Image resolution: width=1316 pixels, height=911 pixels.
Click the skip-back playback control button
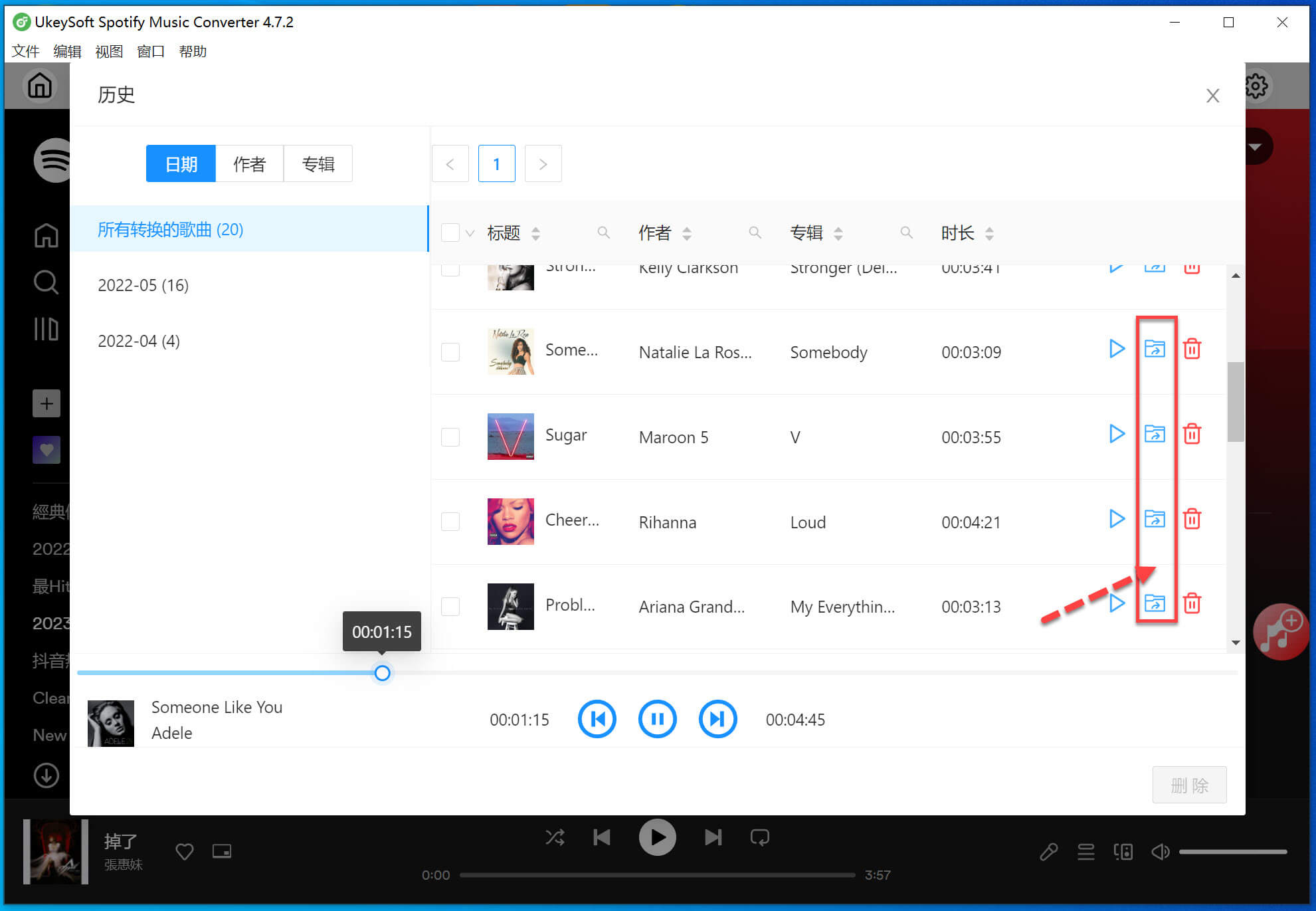pyautogui.click(x=597, y=719)
